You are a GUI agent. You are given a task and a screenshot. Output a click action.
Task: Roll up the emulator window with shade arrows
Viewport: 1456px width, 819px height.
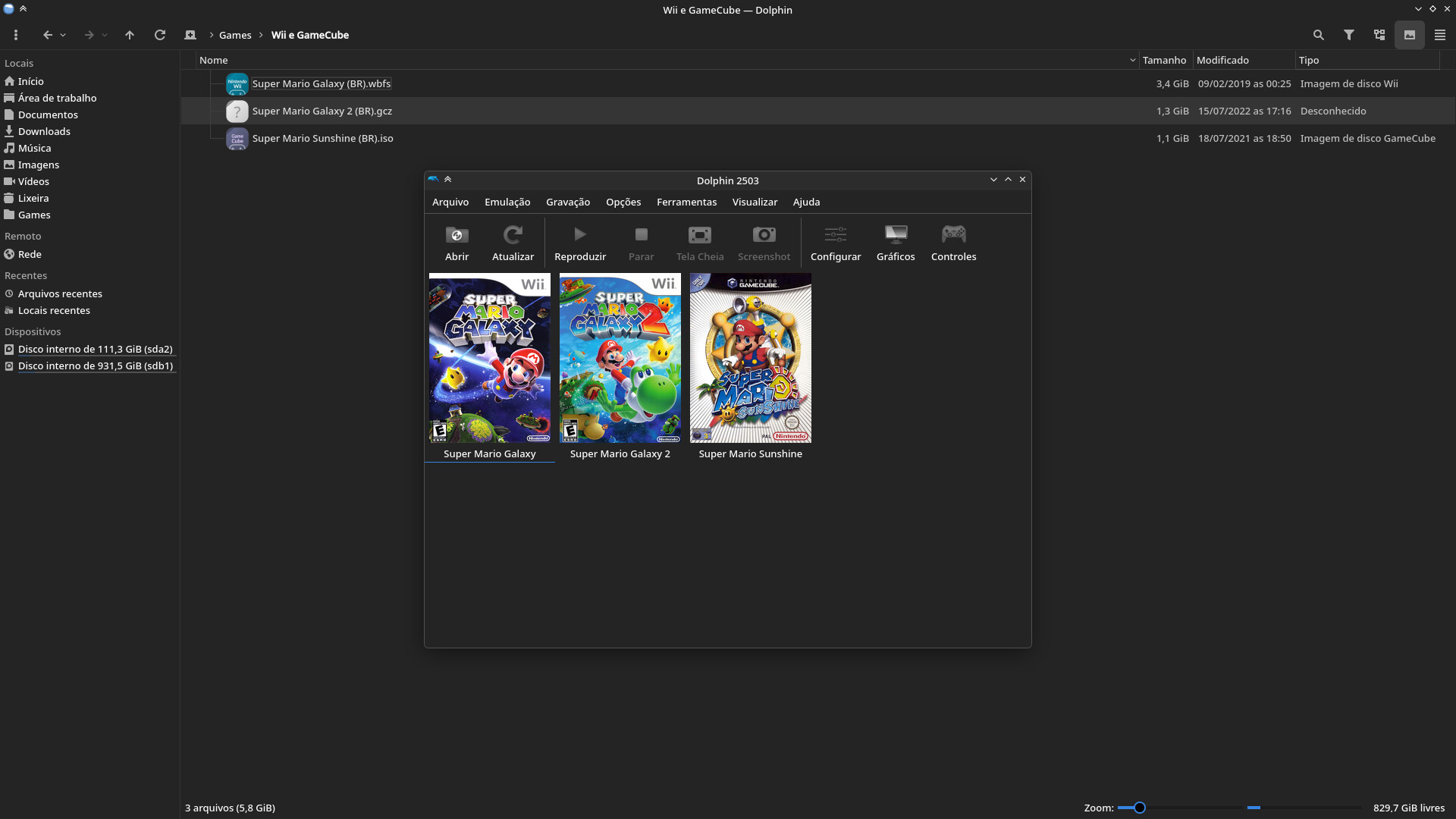pyautogui.click(x=447, y=180)
